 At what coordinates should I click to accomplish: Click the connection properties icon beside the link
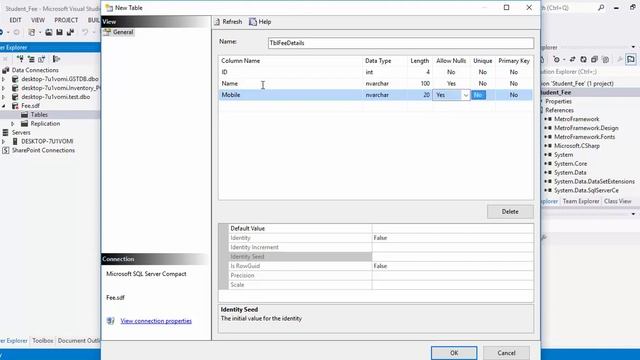click(x=111, y=321)
